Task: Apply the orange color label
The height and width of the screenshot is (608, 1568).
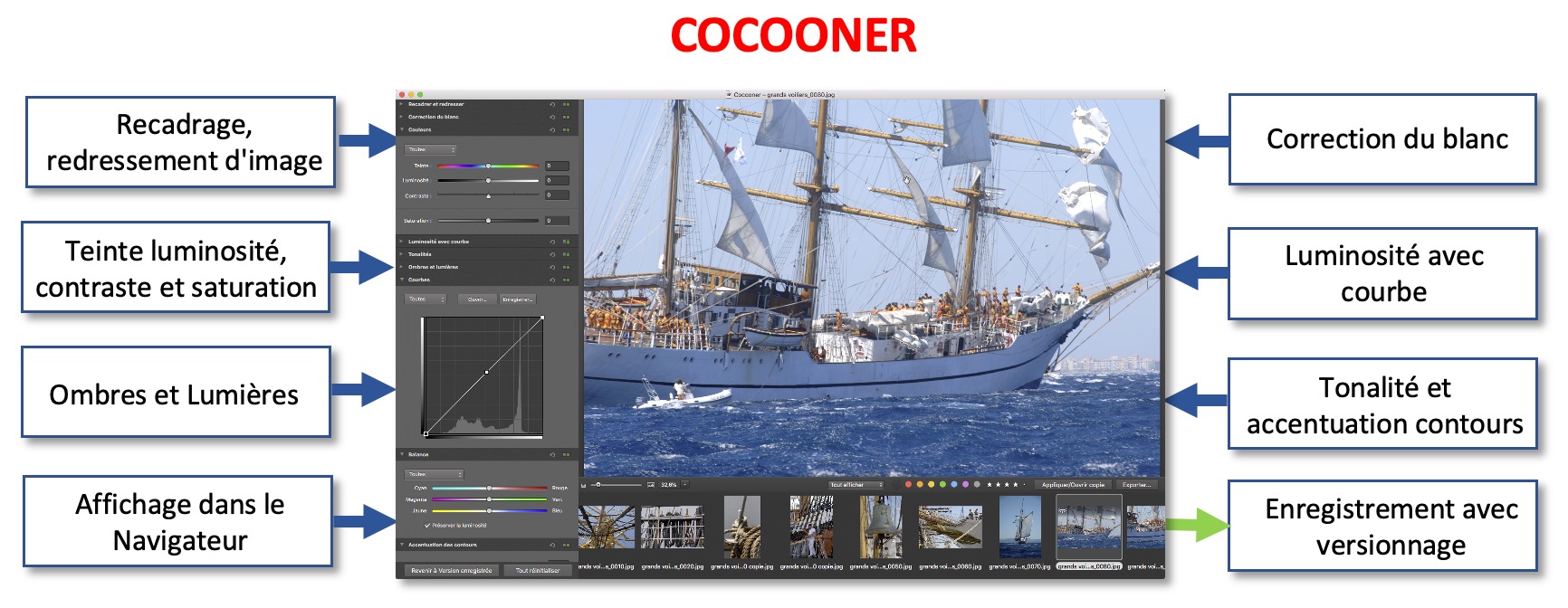Action: click(x=920, y=484)
